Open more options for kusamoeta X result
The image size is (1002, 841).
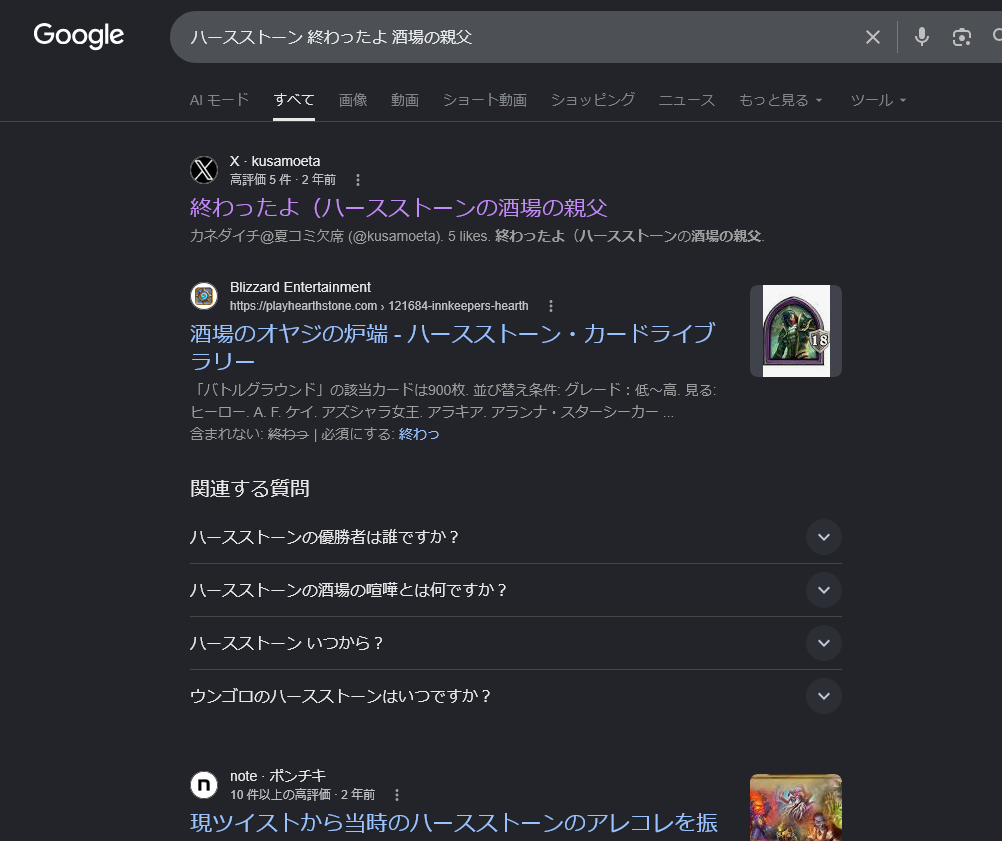click(x=358, y=180)
